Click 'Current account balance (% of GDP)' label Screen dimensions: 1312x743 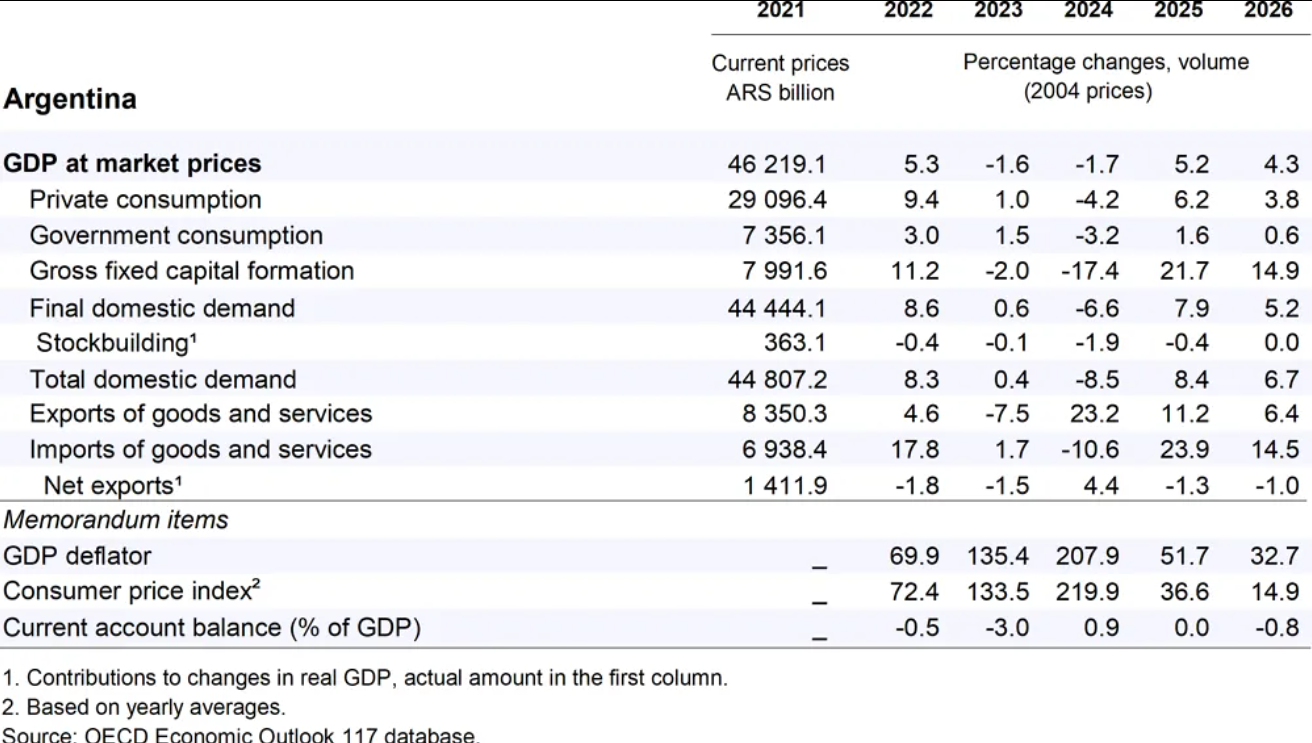(212, 628)
